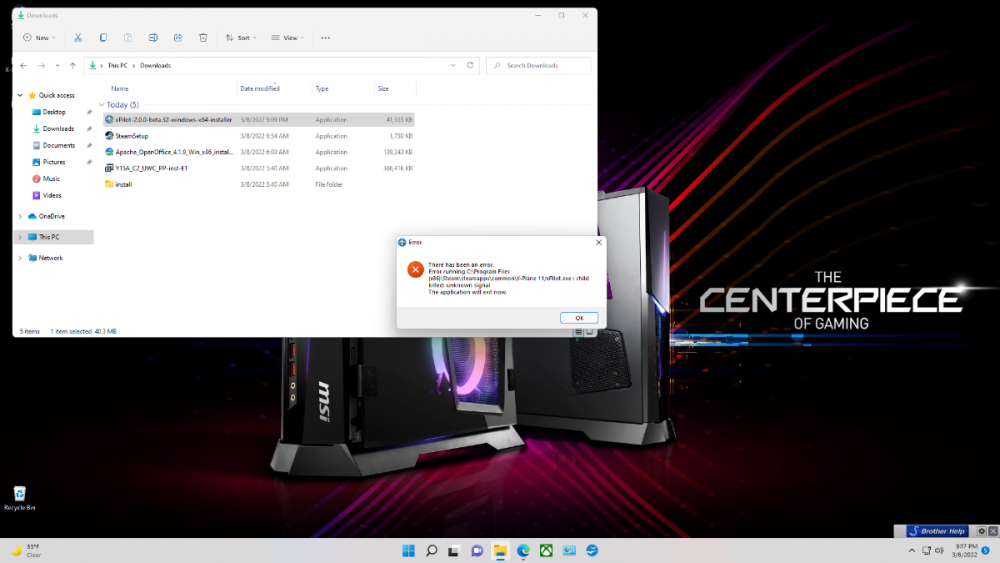
Task: Sort by the Size column header
Action: point(383,89)
